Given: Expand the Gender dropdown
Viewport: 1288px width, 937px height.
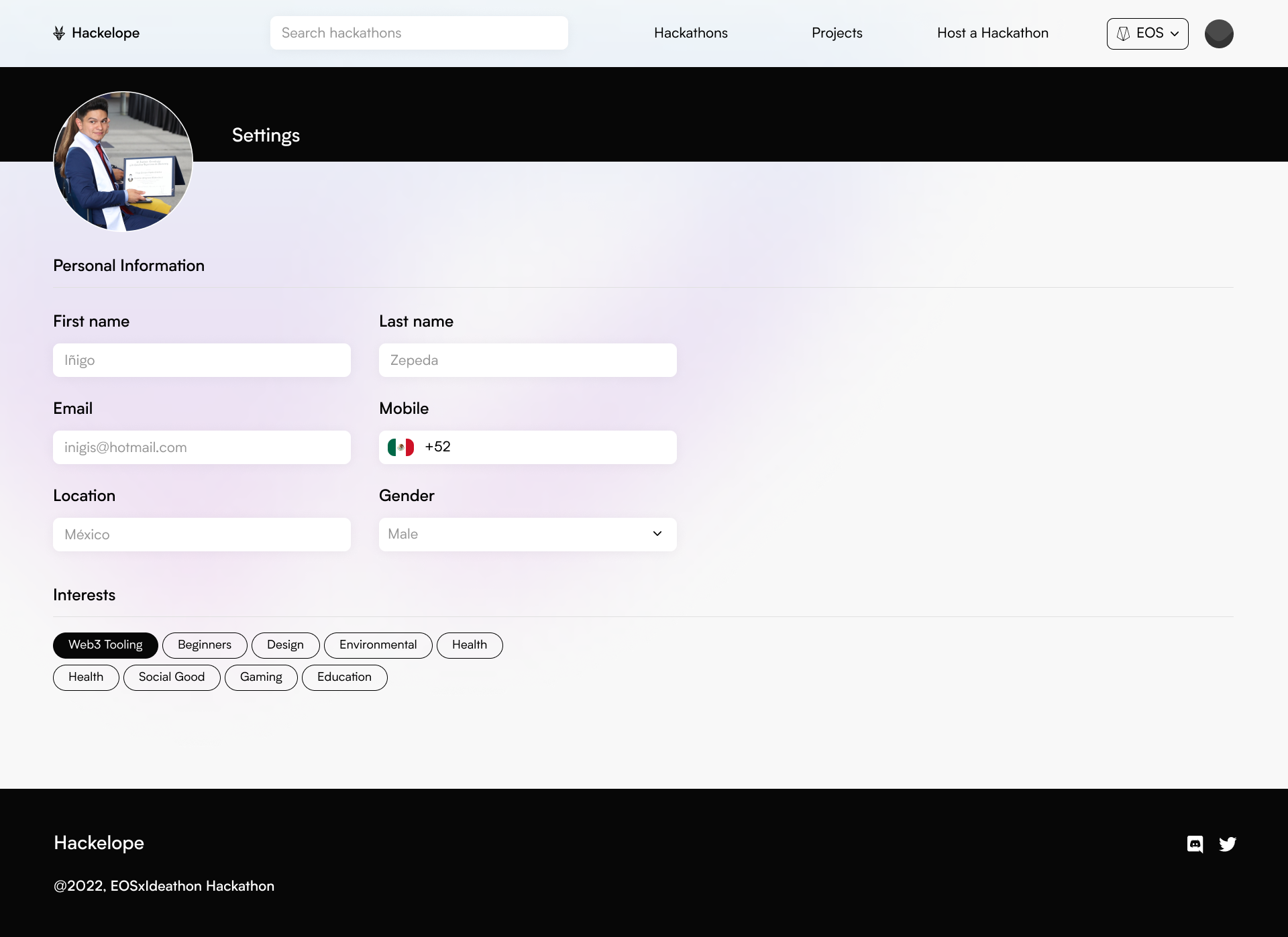Looking at the screenshot, I should (x=527, y=535).
